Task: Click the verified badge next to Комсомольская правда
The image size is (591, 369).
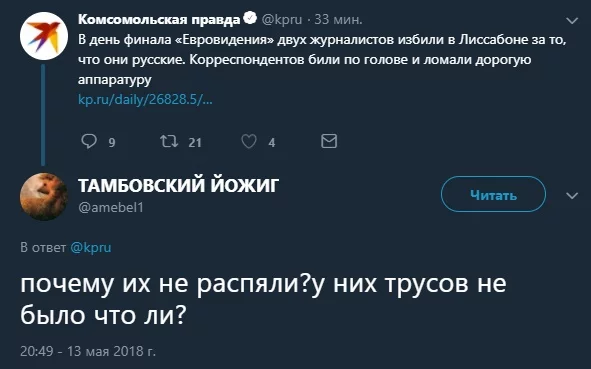Action: pyautogui.click(x=250, y=18)
